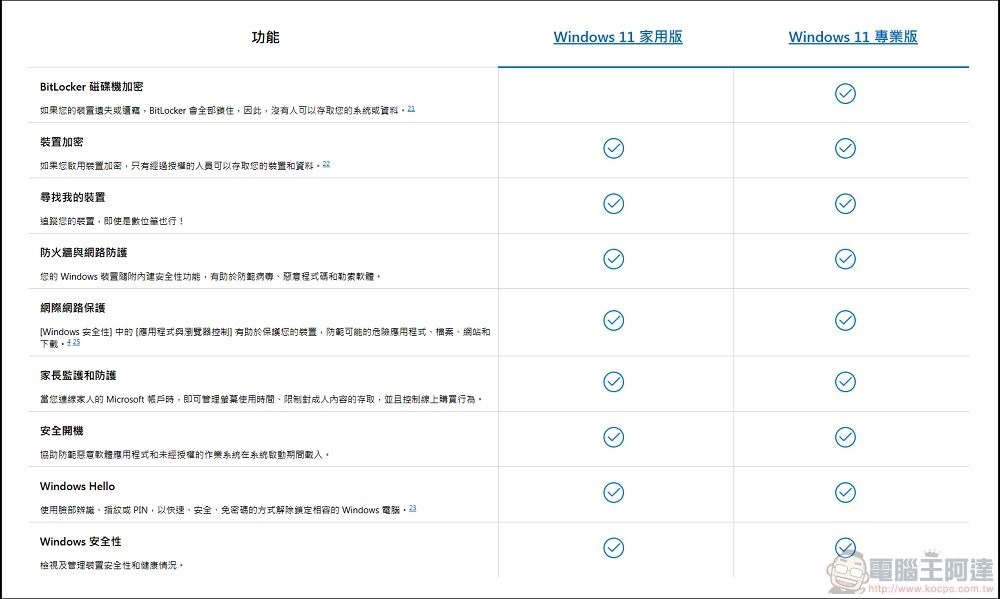Image resolution: width=1000 pixels, height=599 pixels.
Task: Click the 功能 column header
Action: coord(265,37)
